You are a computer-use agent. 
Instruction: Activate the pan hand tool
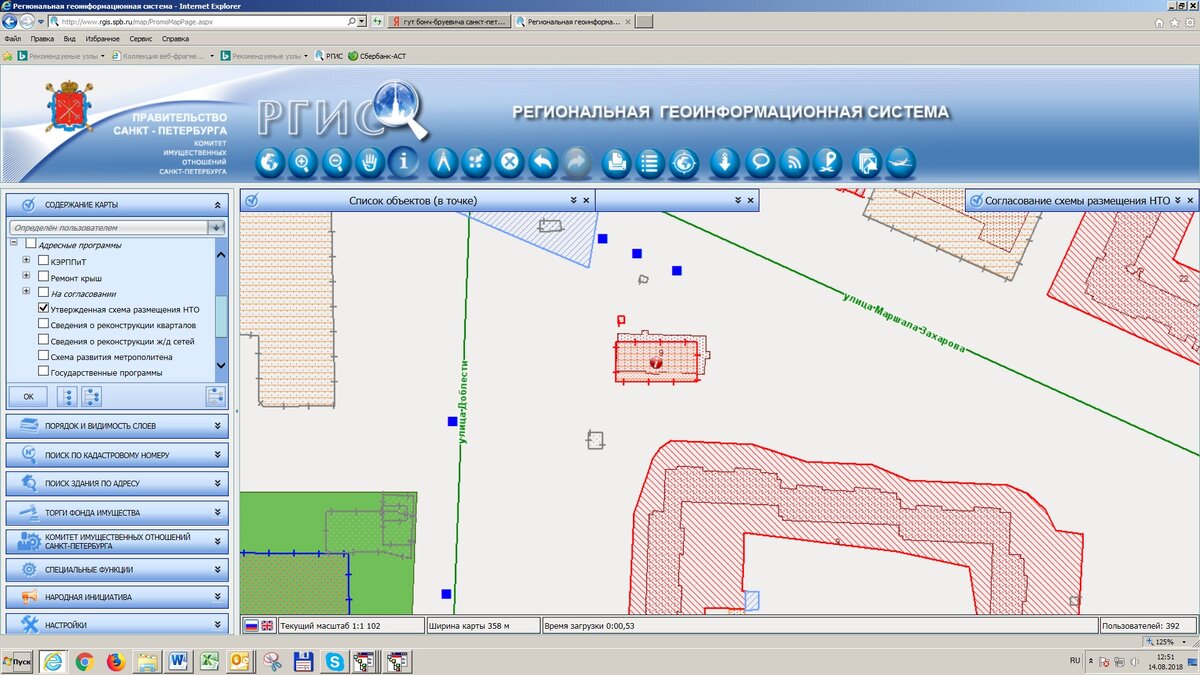click(371, 161)
